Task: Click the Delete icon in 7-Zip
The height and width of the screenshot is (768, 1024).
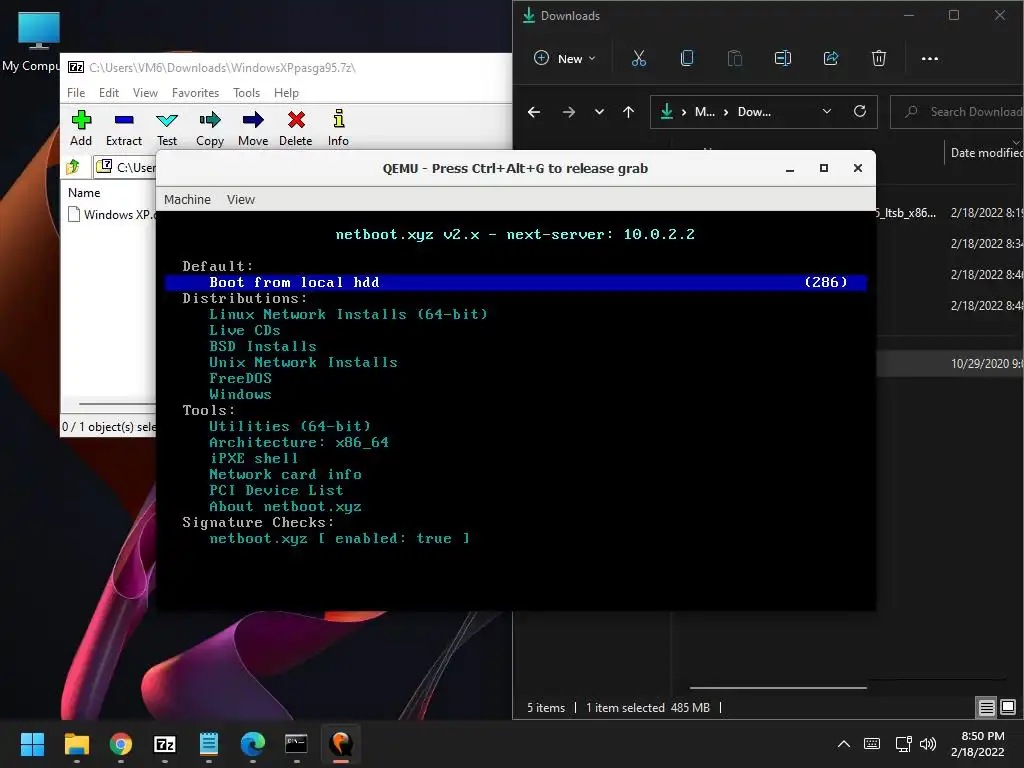Action: click(x=296, y=128)
